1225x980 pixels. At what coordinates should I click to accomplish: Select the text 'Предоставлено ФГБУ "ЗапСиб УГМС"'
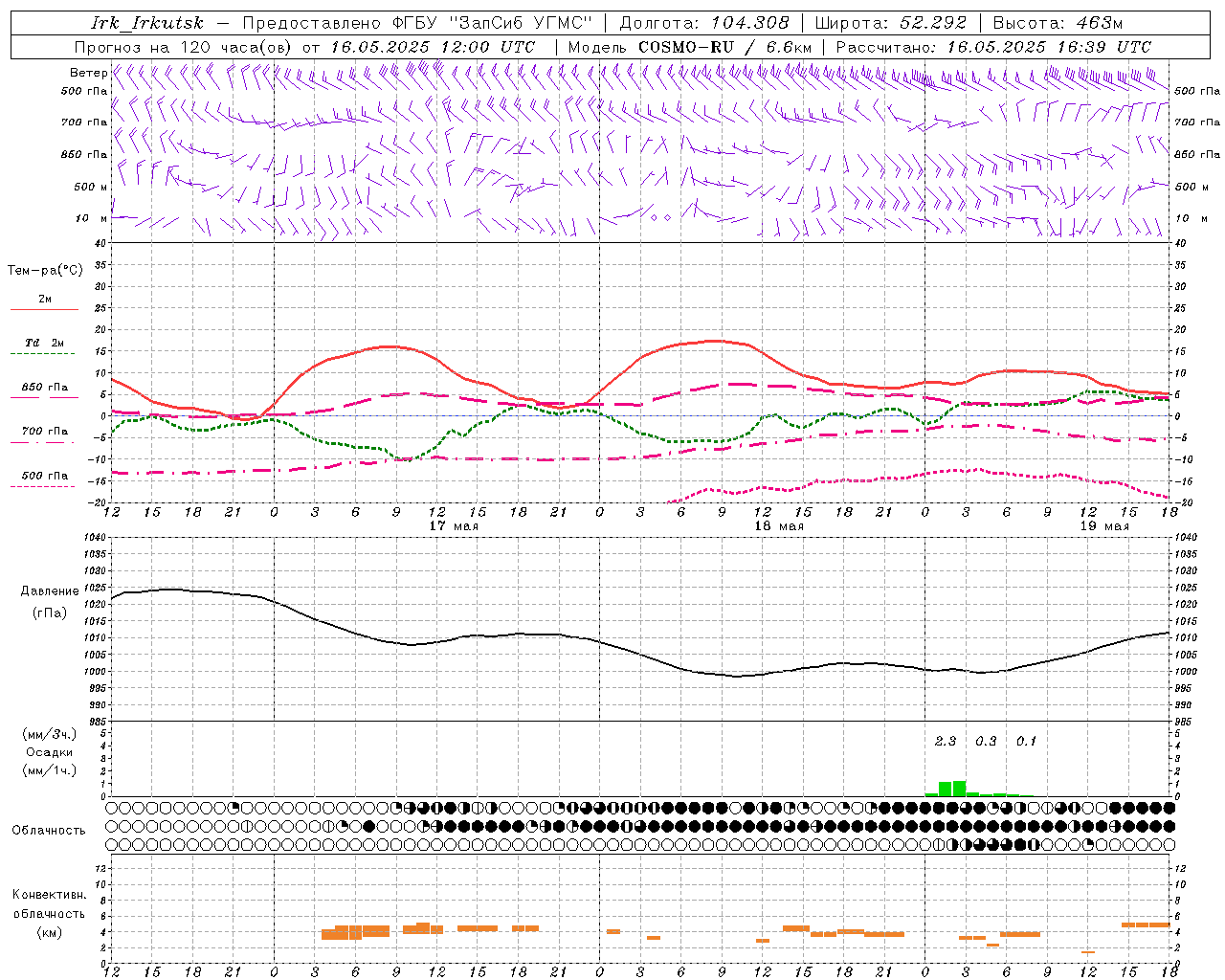point(418,23)
